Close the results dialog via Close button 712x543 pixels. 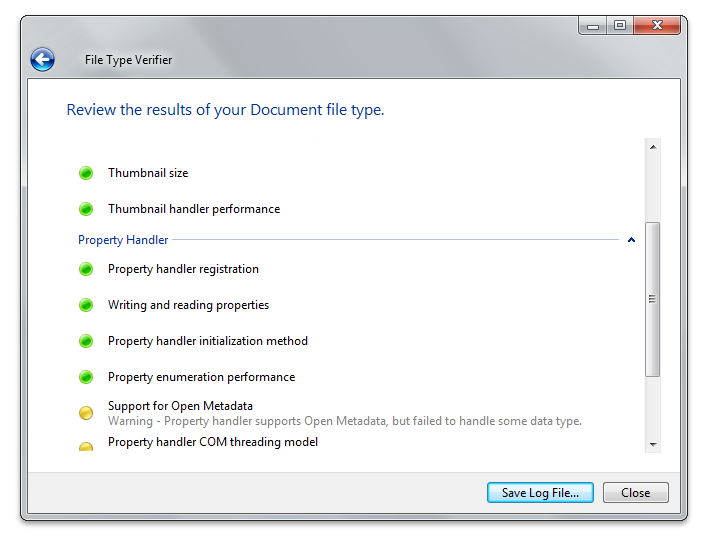click(636, 493)
